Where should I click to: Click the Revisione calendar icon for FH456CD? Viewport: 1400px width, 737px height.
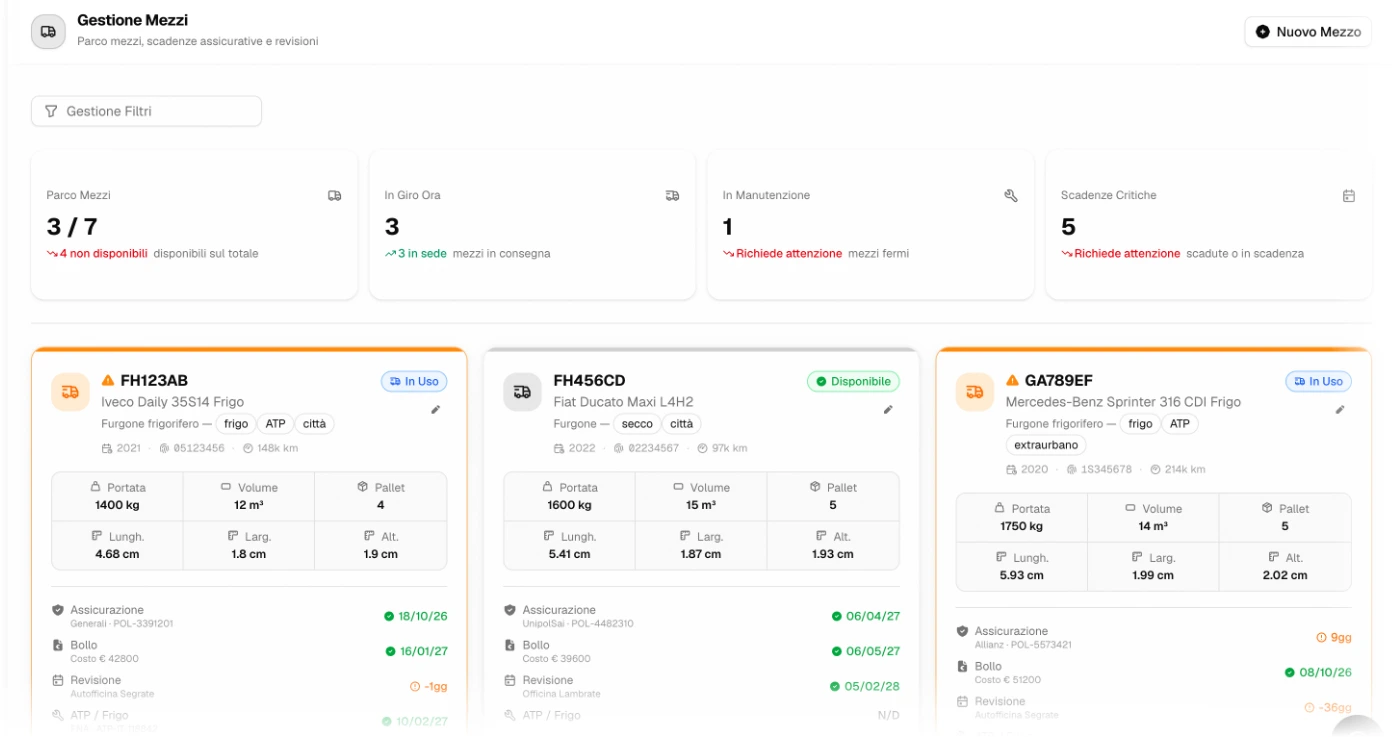pos(510,680)
